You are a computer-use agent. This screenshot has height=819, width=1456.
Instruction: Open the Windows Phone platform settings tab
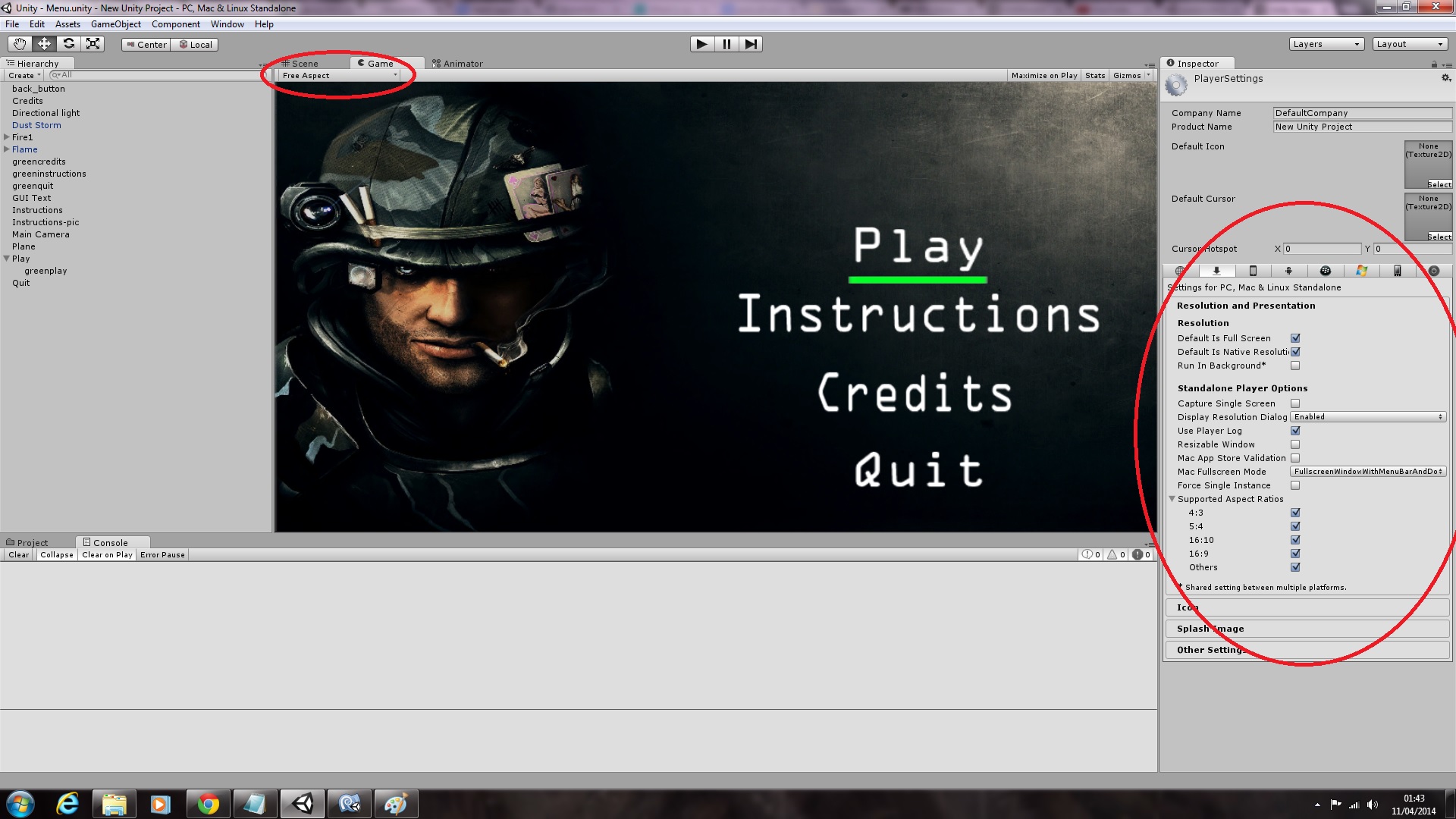pyautogui.click(x=1398, y=271)
